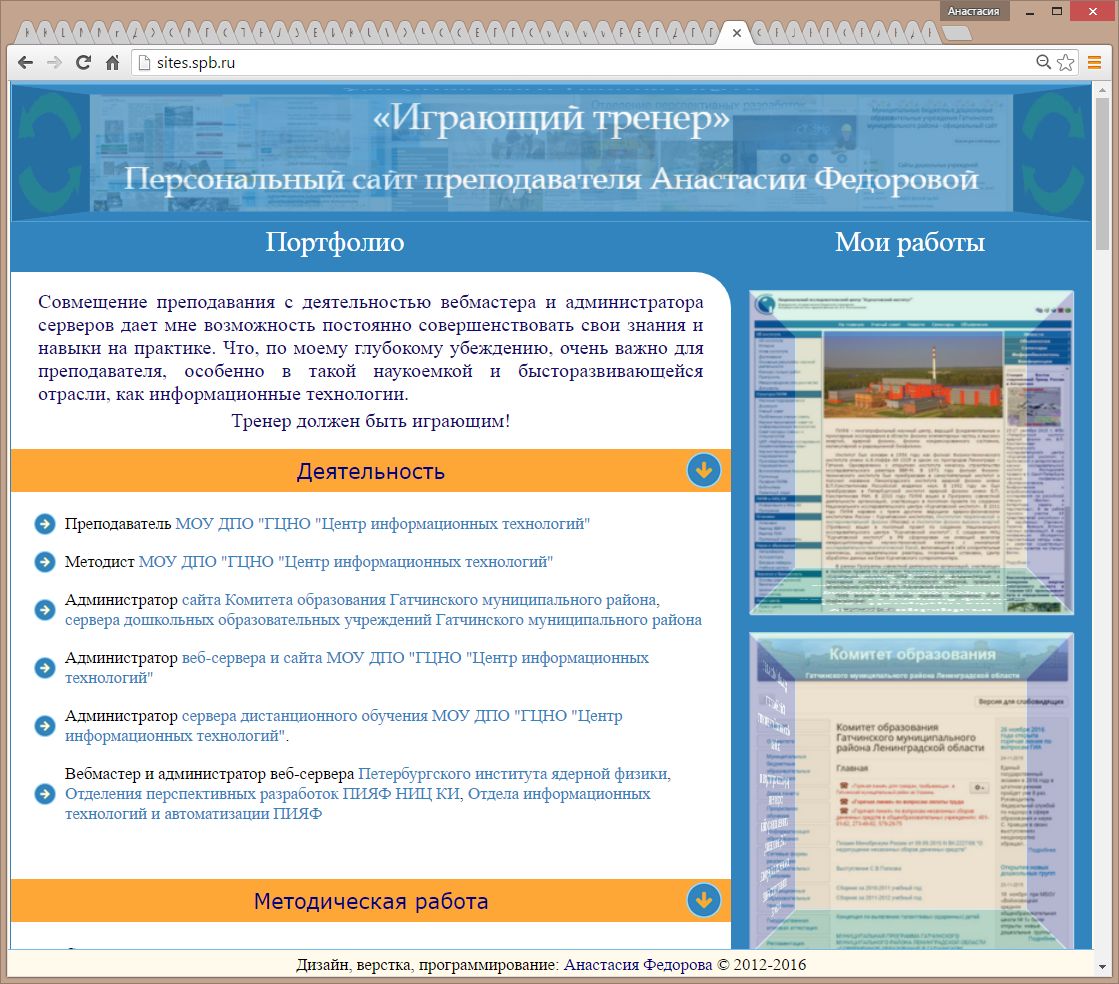The height and width of the screenshot is (984, 1119).
Task: Open сайта Комитета образования Гатчинского link
Action: [420, 599]
